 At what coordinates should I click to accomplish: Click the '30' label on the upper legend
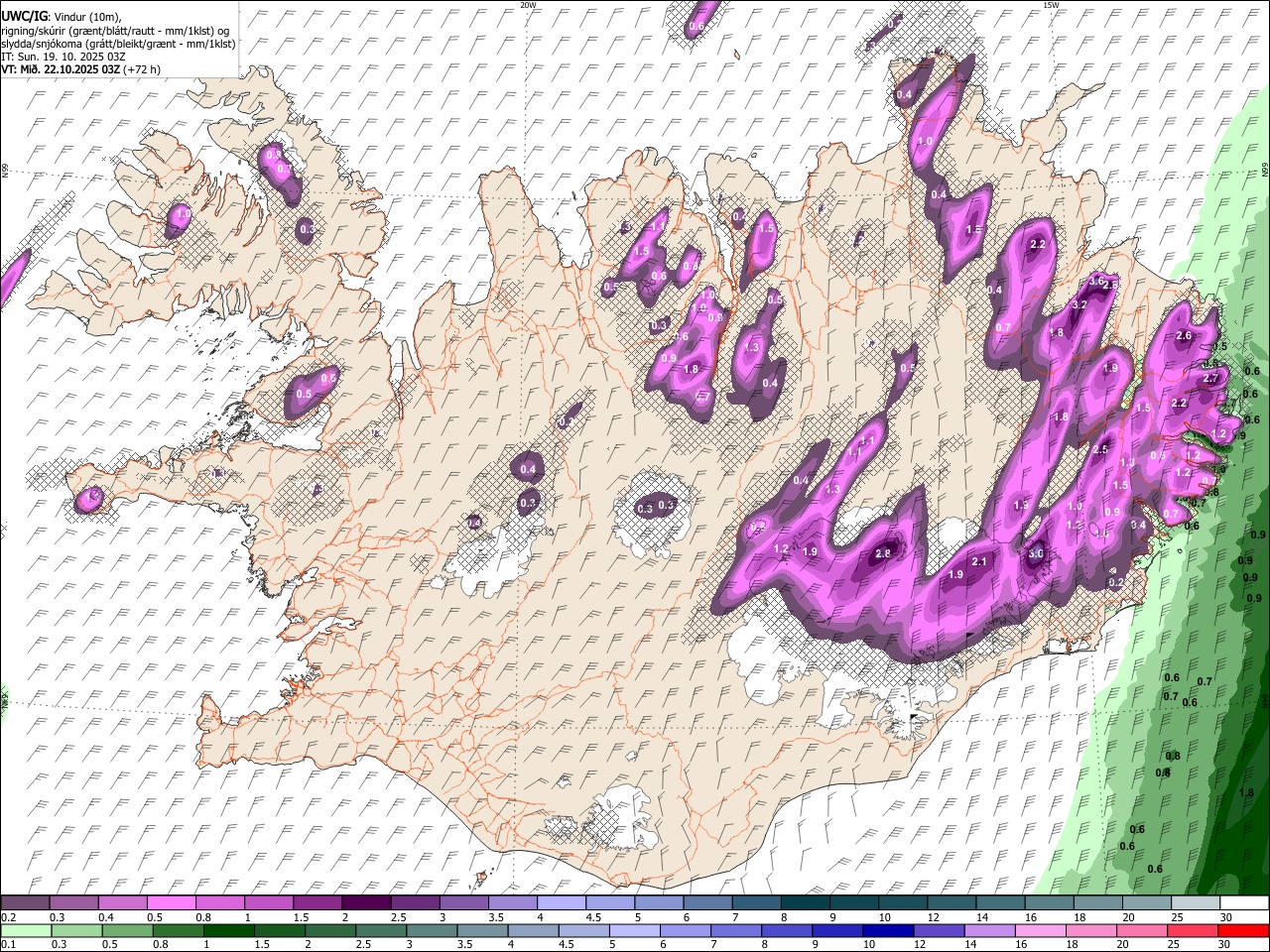click(x=1226, y=917)
